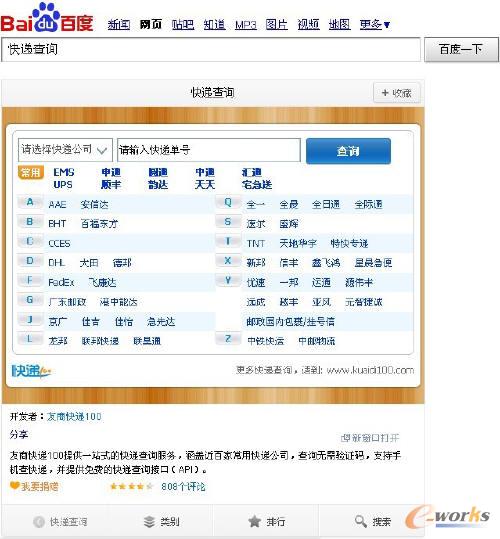This screenshot has width=500, height=539.
Task: Click the 快递查询 bottom tab
Action: click(x=60, y=522)
